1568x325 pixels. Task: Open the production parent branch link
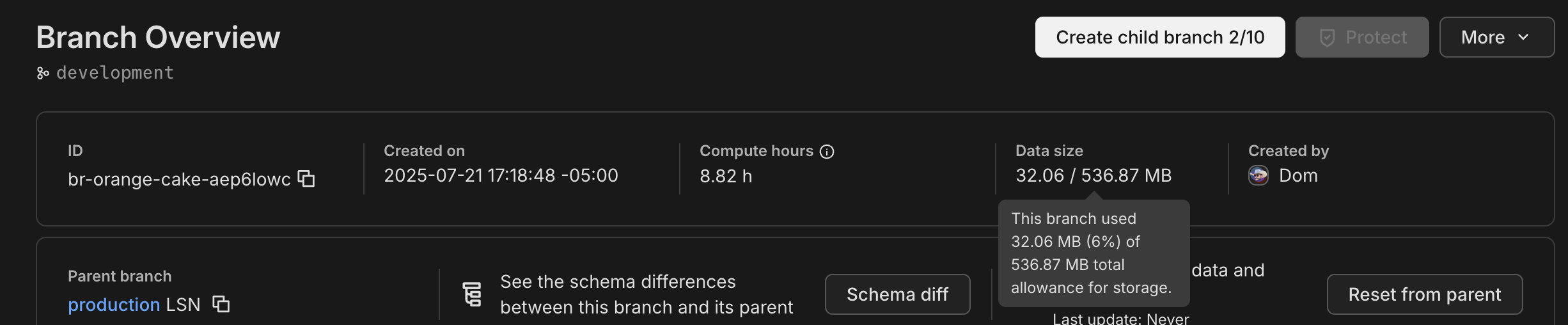tap(114, 305)
